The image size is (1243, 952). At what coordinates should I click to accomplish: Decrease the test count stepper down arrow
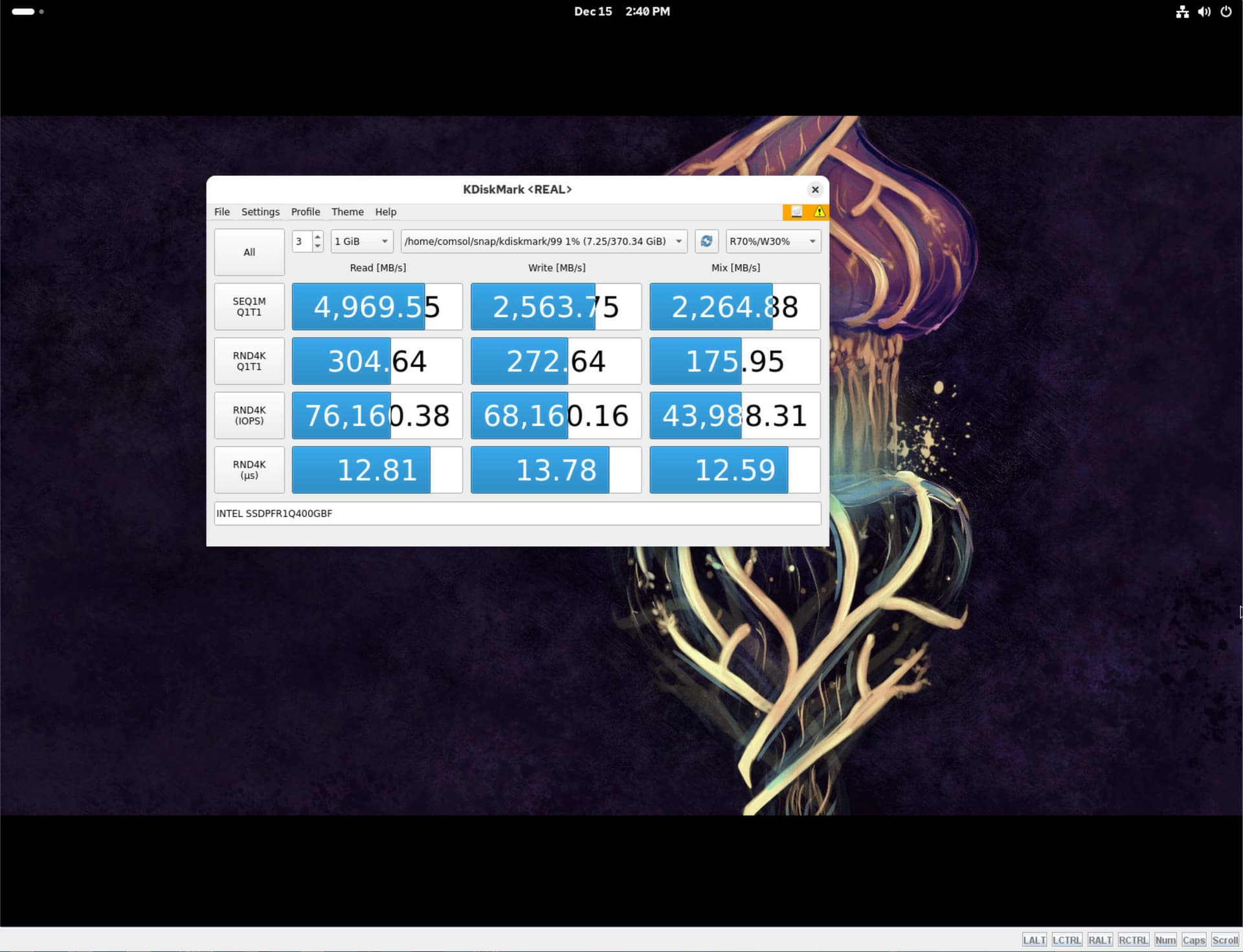click(x=317, y=246)
